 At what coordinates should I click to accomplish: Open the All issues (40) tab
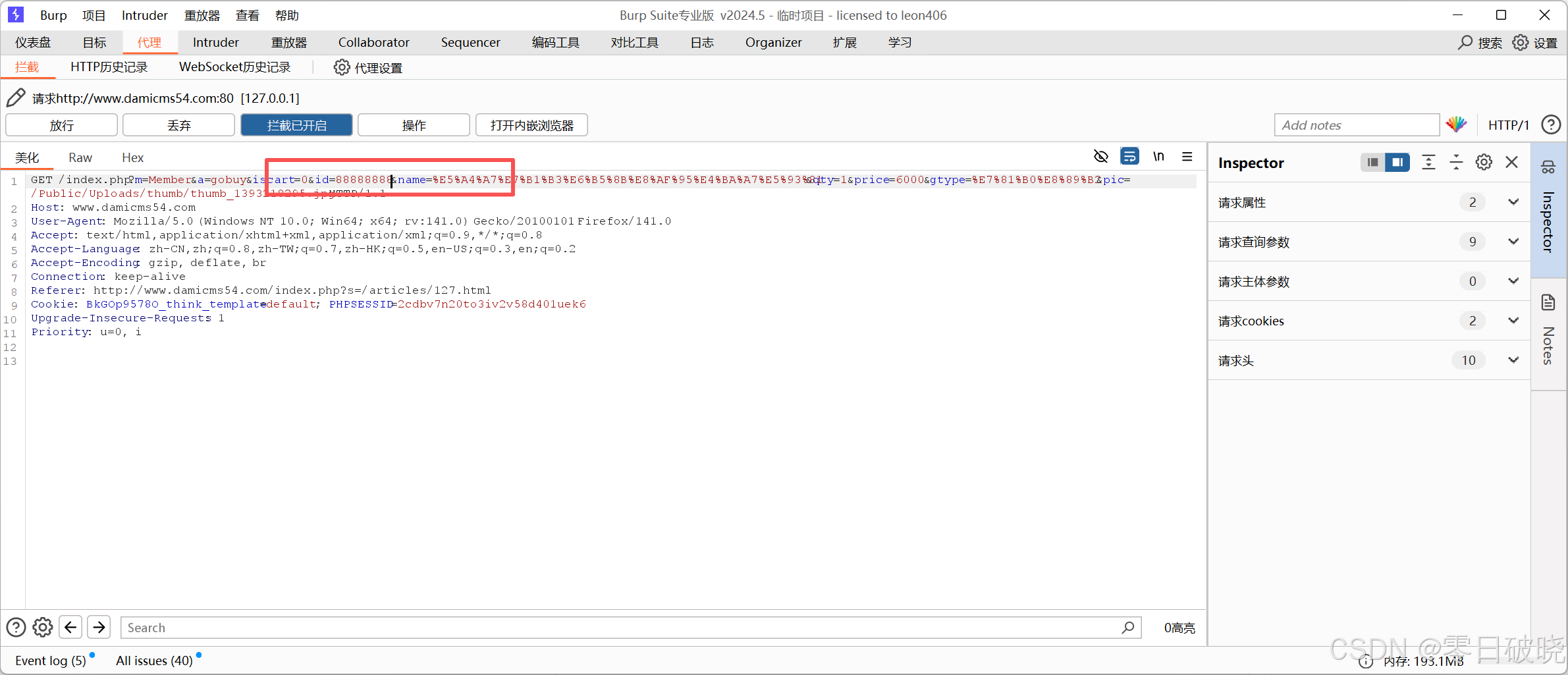click(x=154, y=661)
